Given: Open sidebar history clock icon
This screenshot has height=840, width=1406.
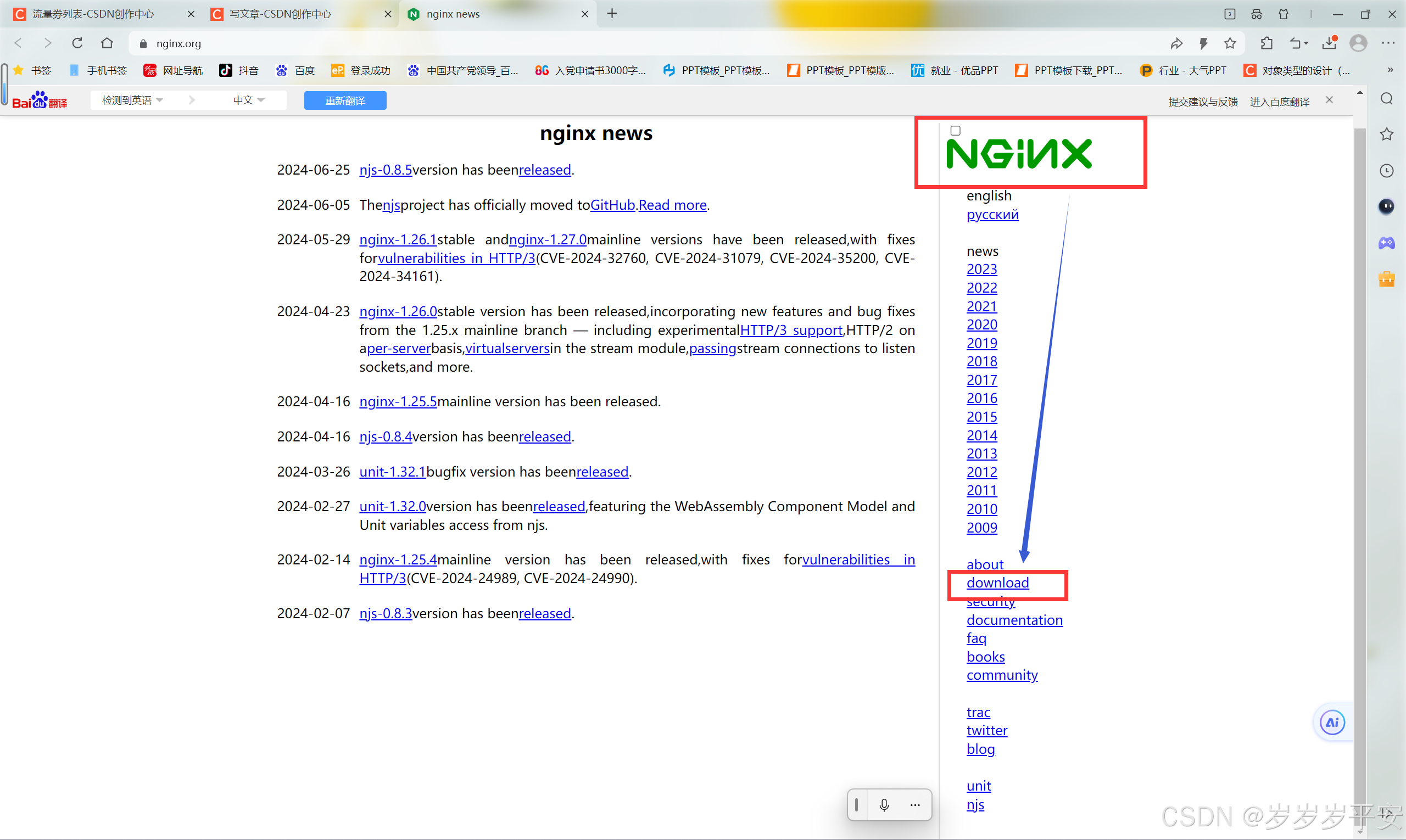Looking at the screenshot, I should click(x=1387, y=170).
